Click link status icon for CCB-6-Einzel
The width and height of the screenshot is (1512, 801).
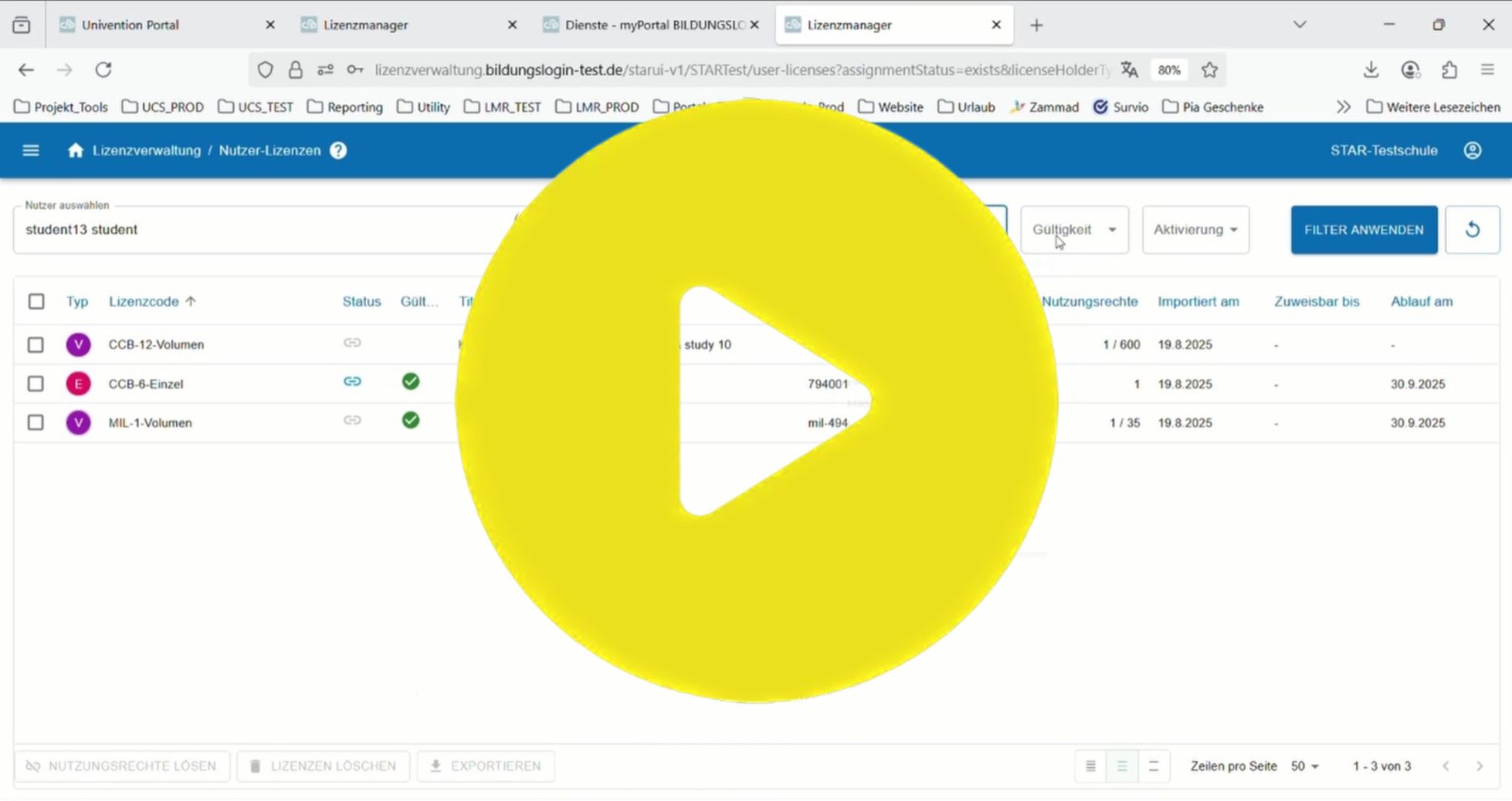(353, 382)
